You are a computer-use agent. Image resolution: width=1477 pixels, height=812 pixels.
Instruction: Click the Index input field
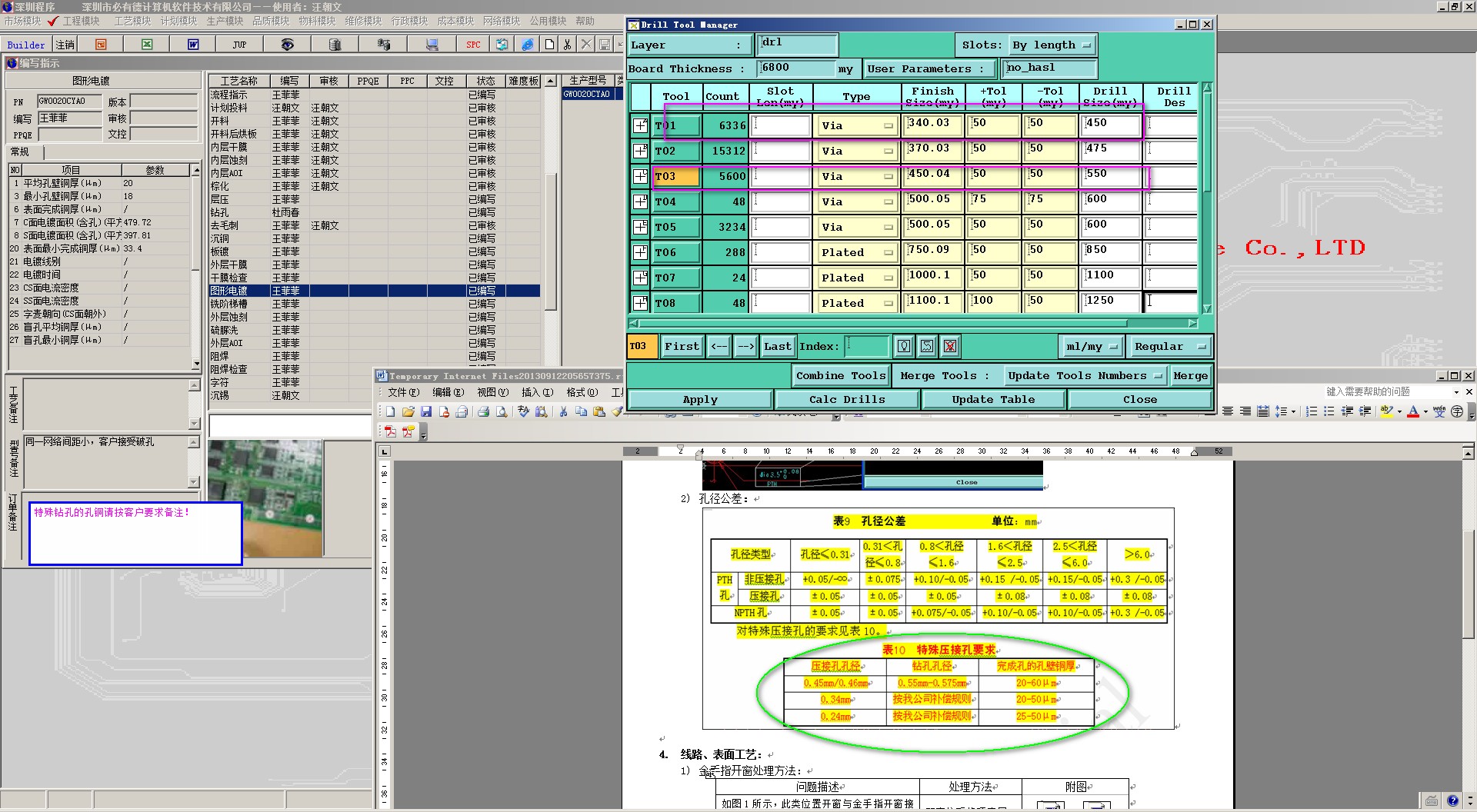(x=866, y=347)
